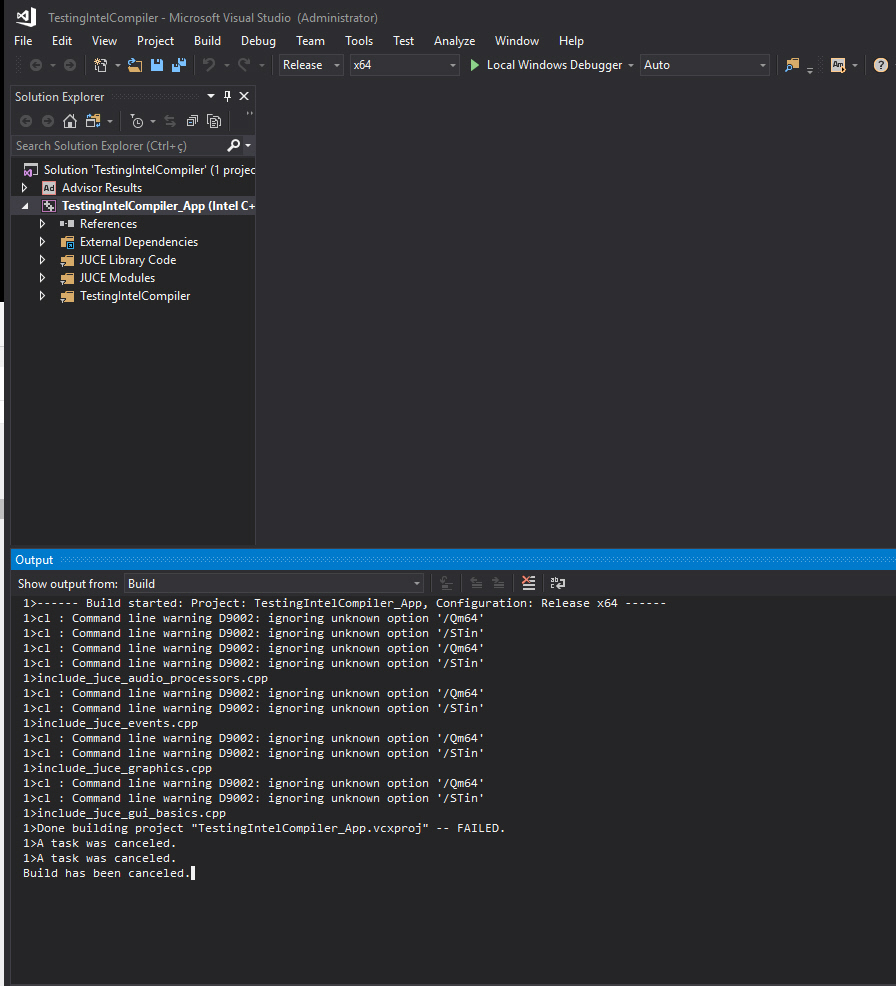Expand the Advisor Results node
Screen dimensions: 896x986
pyautogui.click(x=25, y=187)
